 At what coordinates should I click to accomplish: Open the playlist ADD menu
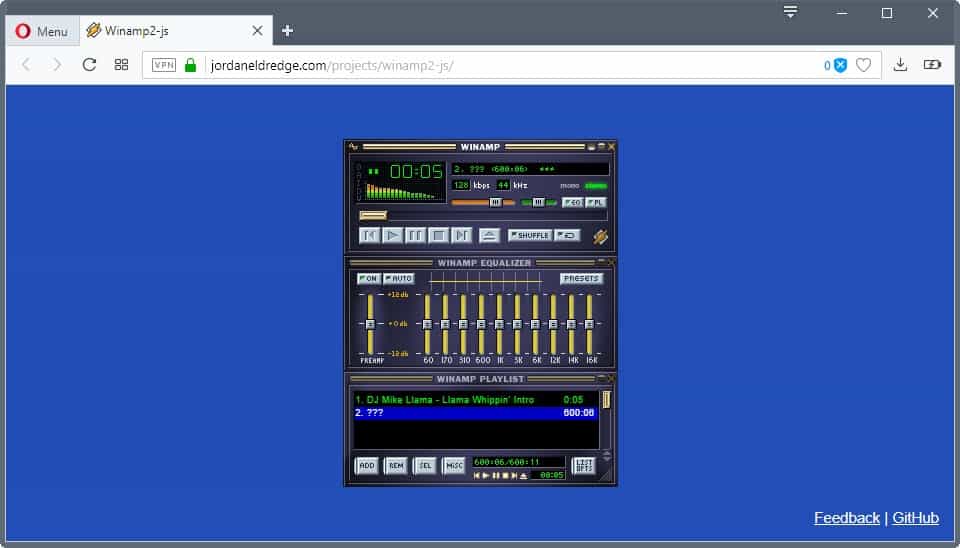pyautogui.click(x=367, y=466)
